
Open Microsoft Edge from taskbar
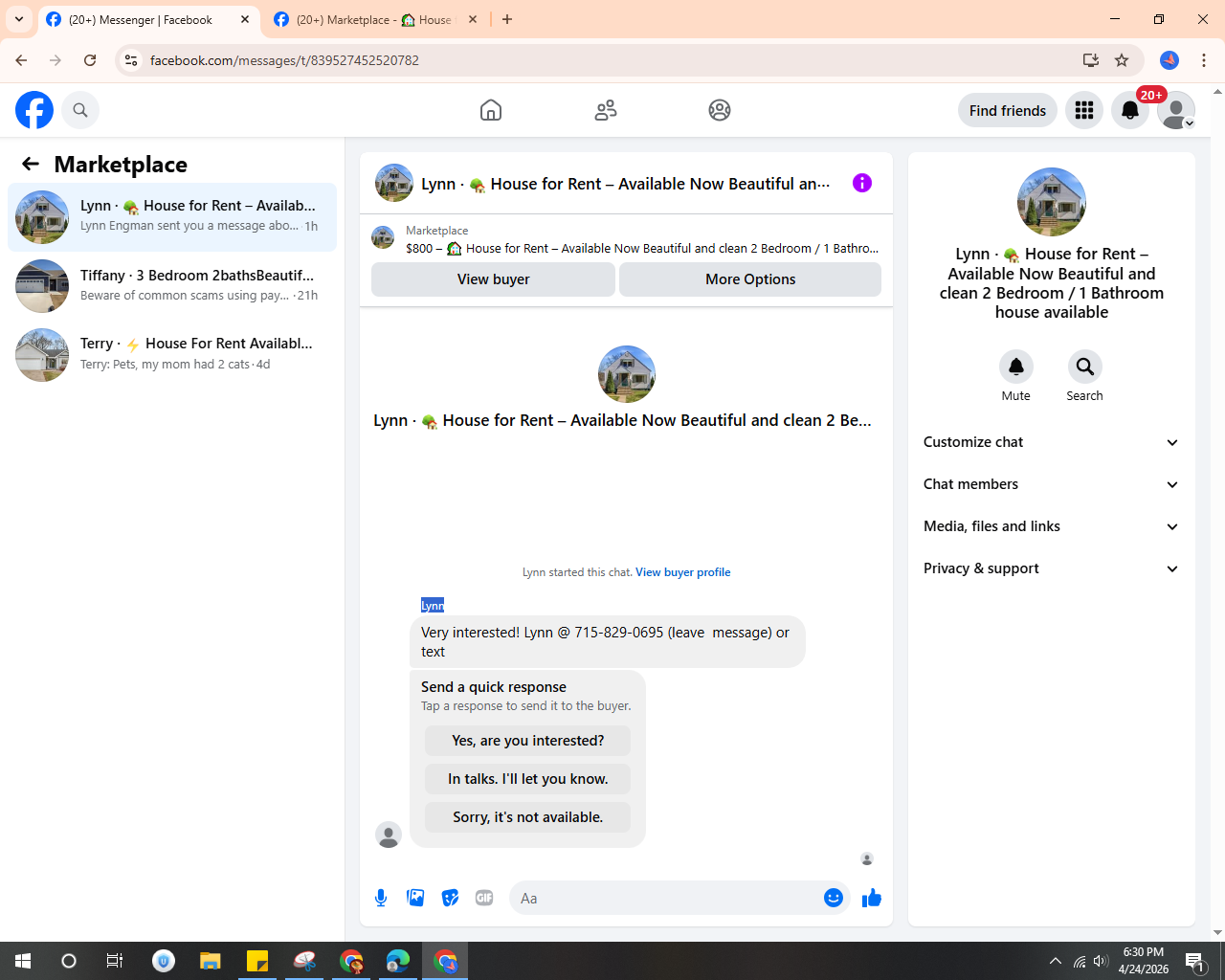[x=398, y=961]
